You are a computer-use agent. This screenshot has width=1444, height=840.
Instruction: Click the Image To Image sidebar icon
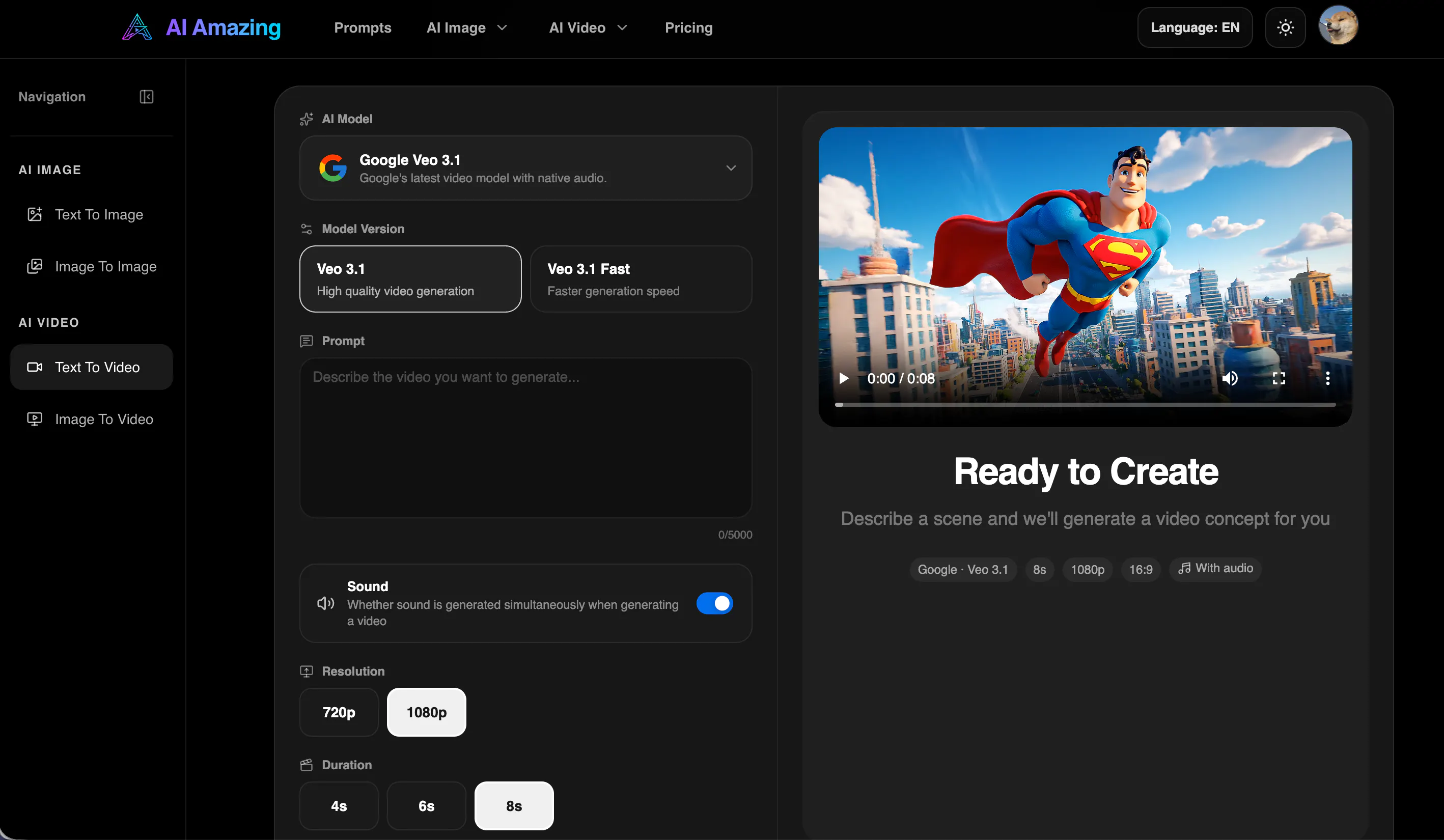pyautogui.click(x=35, y=266)
